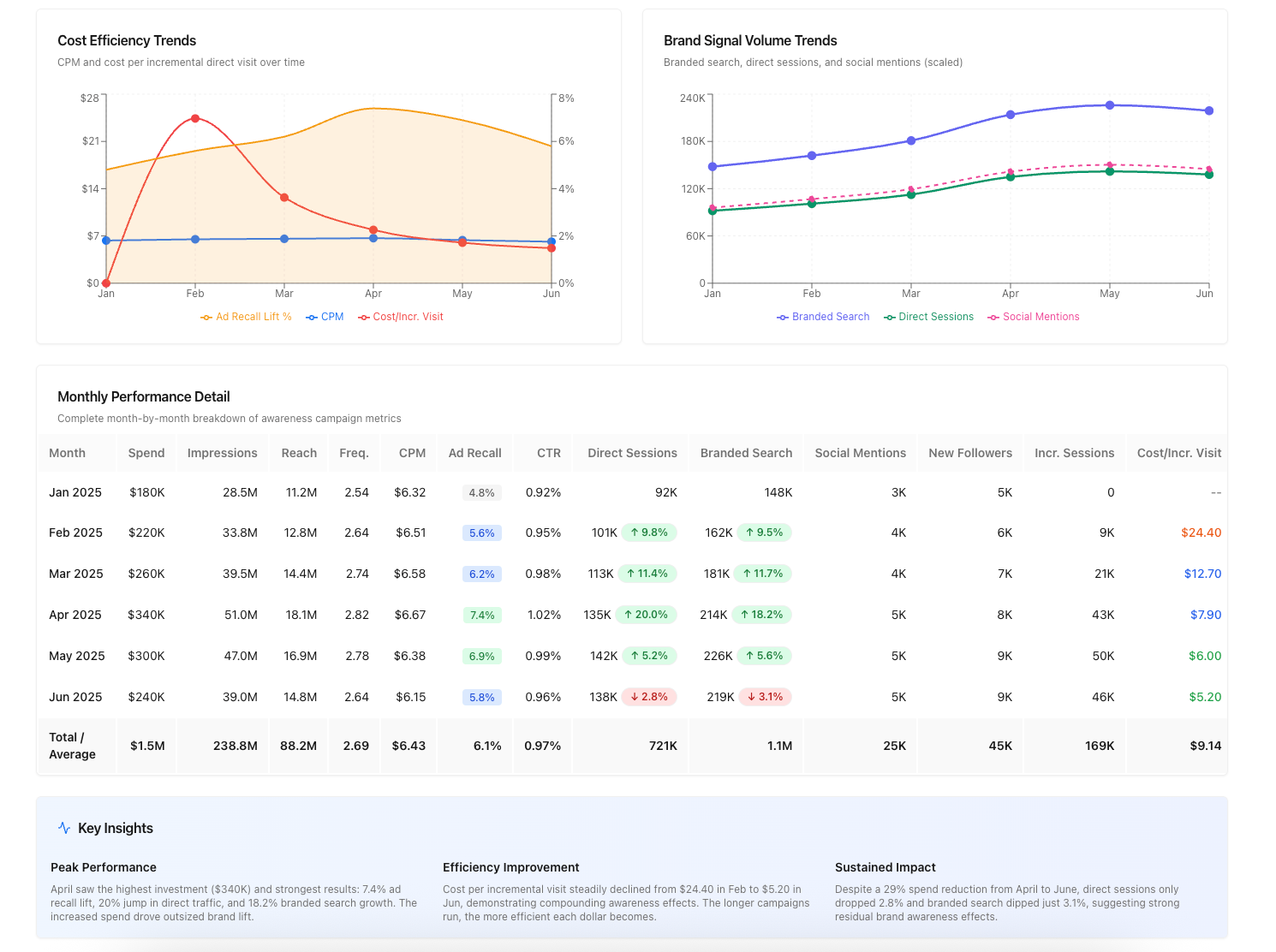Select the Total / Average summary row
Image resolution: width=1276 pixels, height=952 pixels.
tap(72, 746)
